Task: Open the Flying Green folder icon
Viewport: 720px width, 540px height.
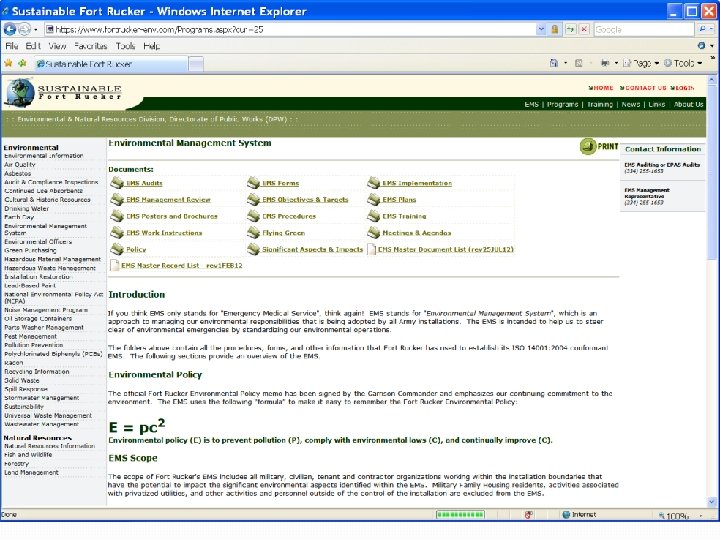Action: pos(253,232)
